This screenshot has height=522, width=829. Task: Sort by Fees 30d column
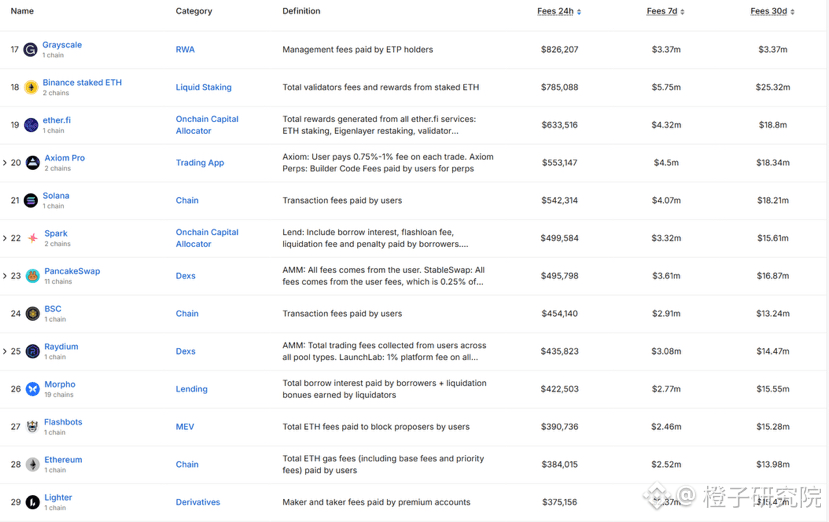click(x=772, y=11)
